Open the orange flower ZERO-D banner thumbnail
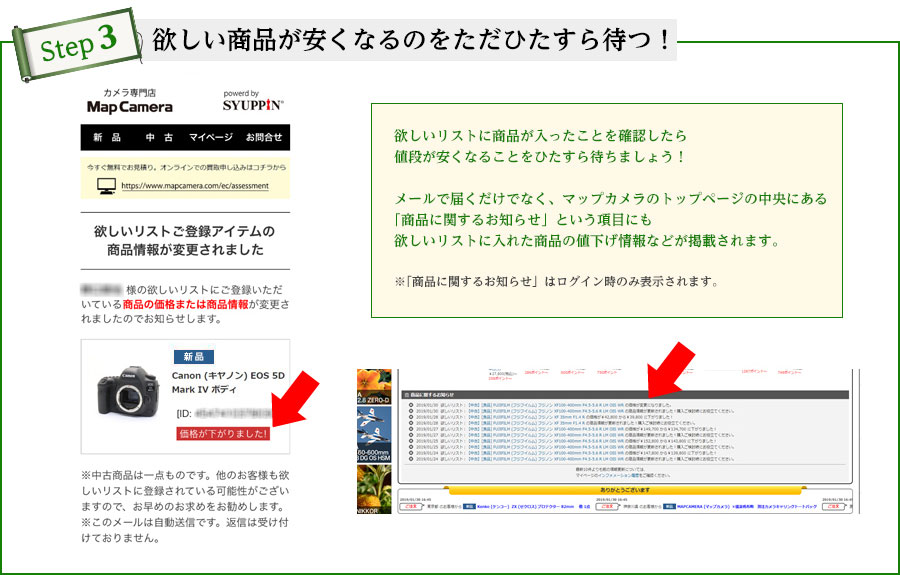The height and width of the screenshot is (575, 900). pyautogui.click(x=374, y=386)
